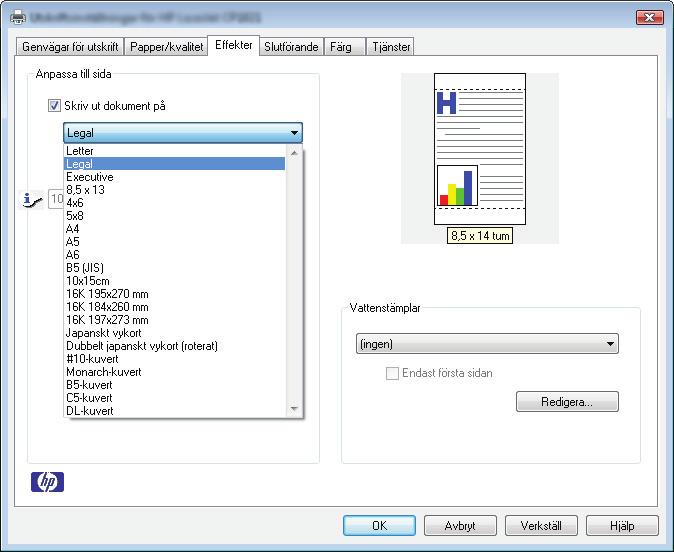The height and width of the screenshot is (552, 674).
Task: Pick B5-kuvert from list
Action: click(175, 385)
